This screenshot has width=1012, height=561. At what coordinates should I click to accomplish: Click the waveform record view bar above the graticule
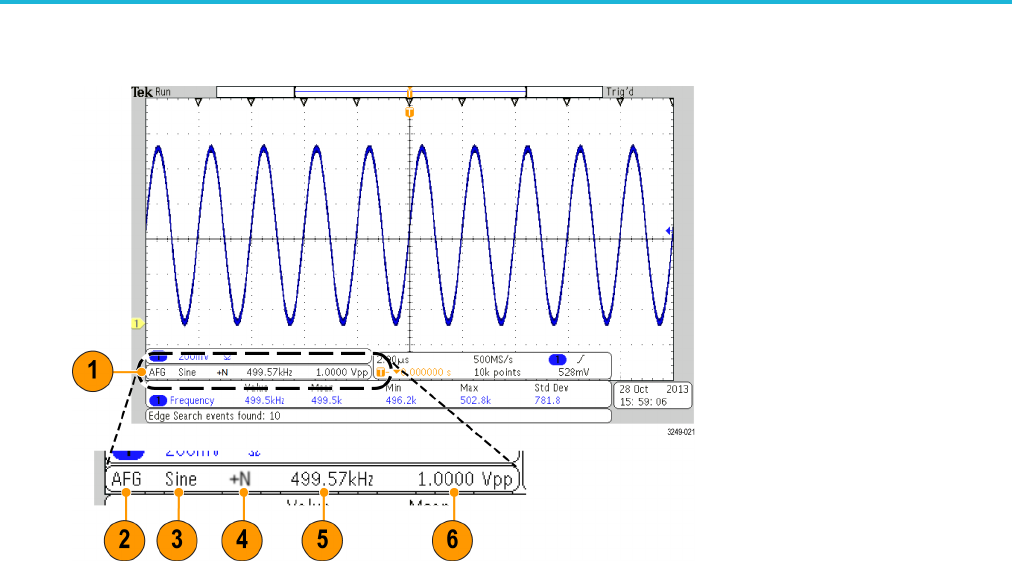(409, 92)
